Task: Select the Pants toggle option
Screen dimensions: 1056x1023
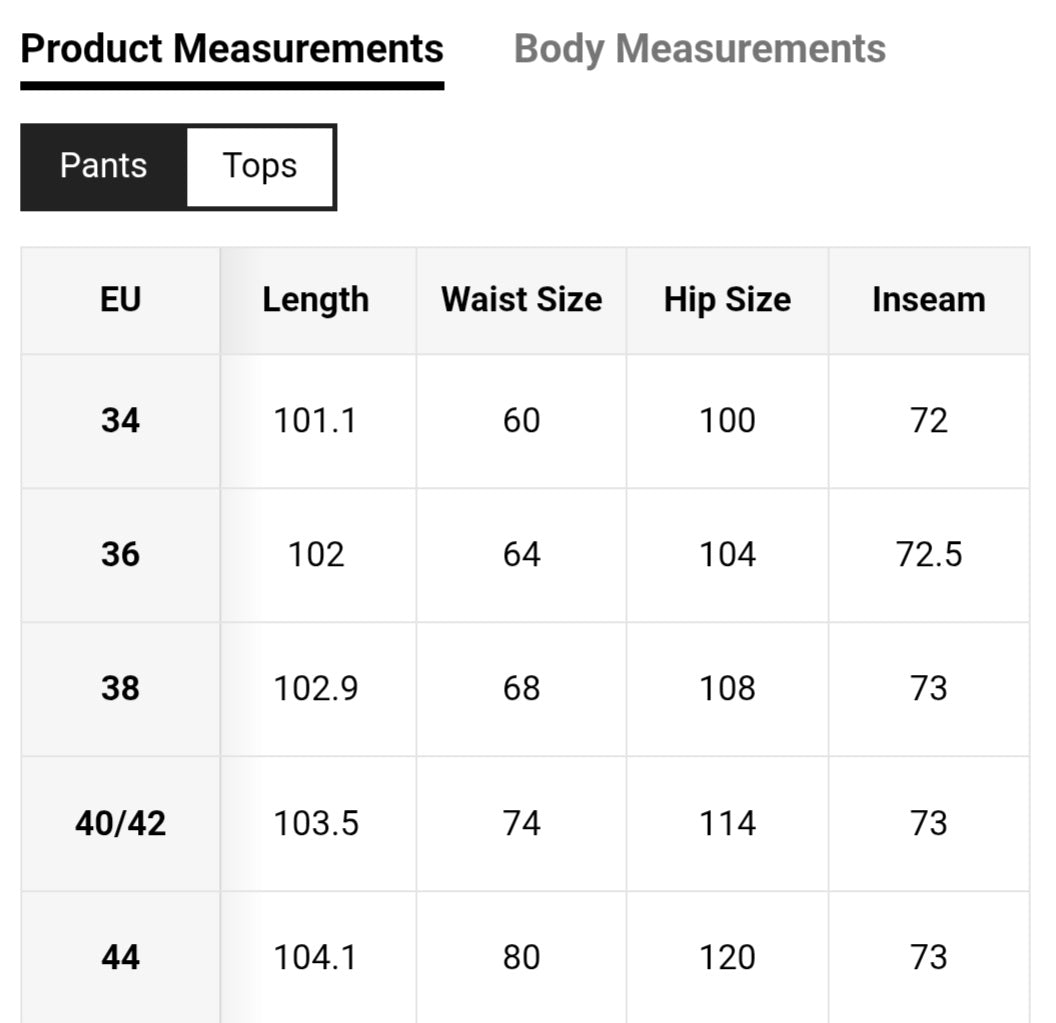Action: pos(104,166)
